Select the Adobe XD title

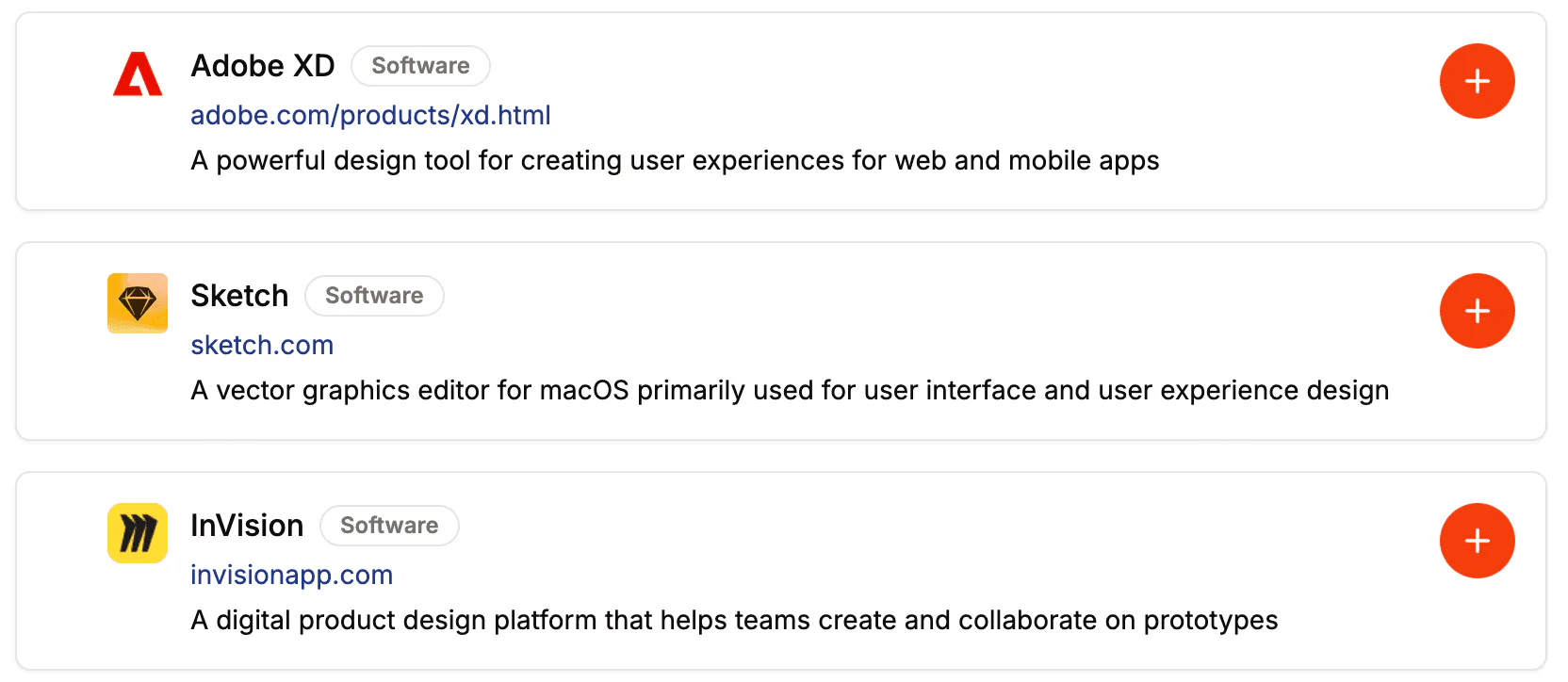(263, 66)
